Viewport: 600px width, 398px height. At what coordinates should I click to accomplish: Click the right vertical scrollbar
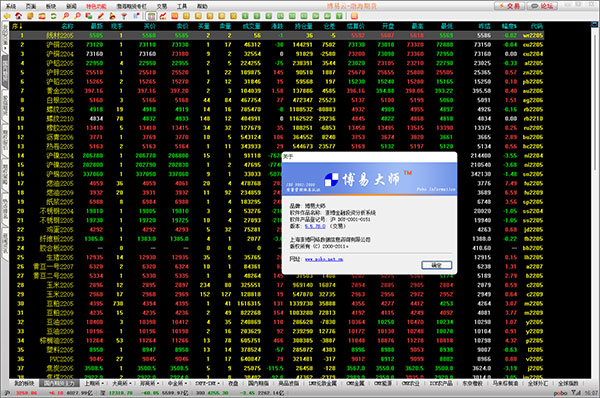(595, 199)
